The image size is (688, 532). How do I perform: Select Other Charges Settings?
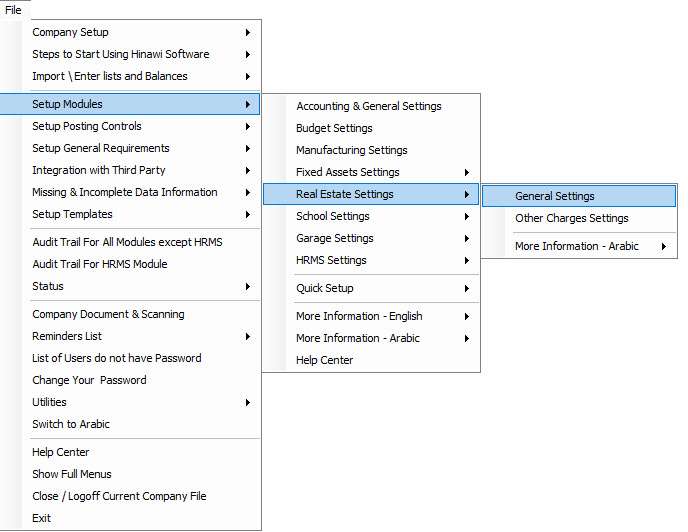pyautogui.click(x=579, y=218)
